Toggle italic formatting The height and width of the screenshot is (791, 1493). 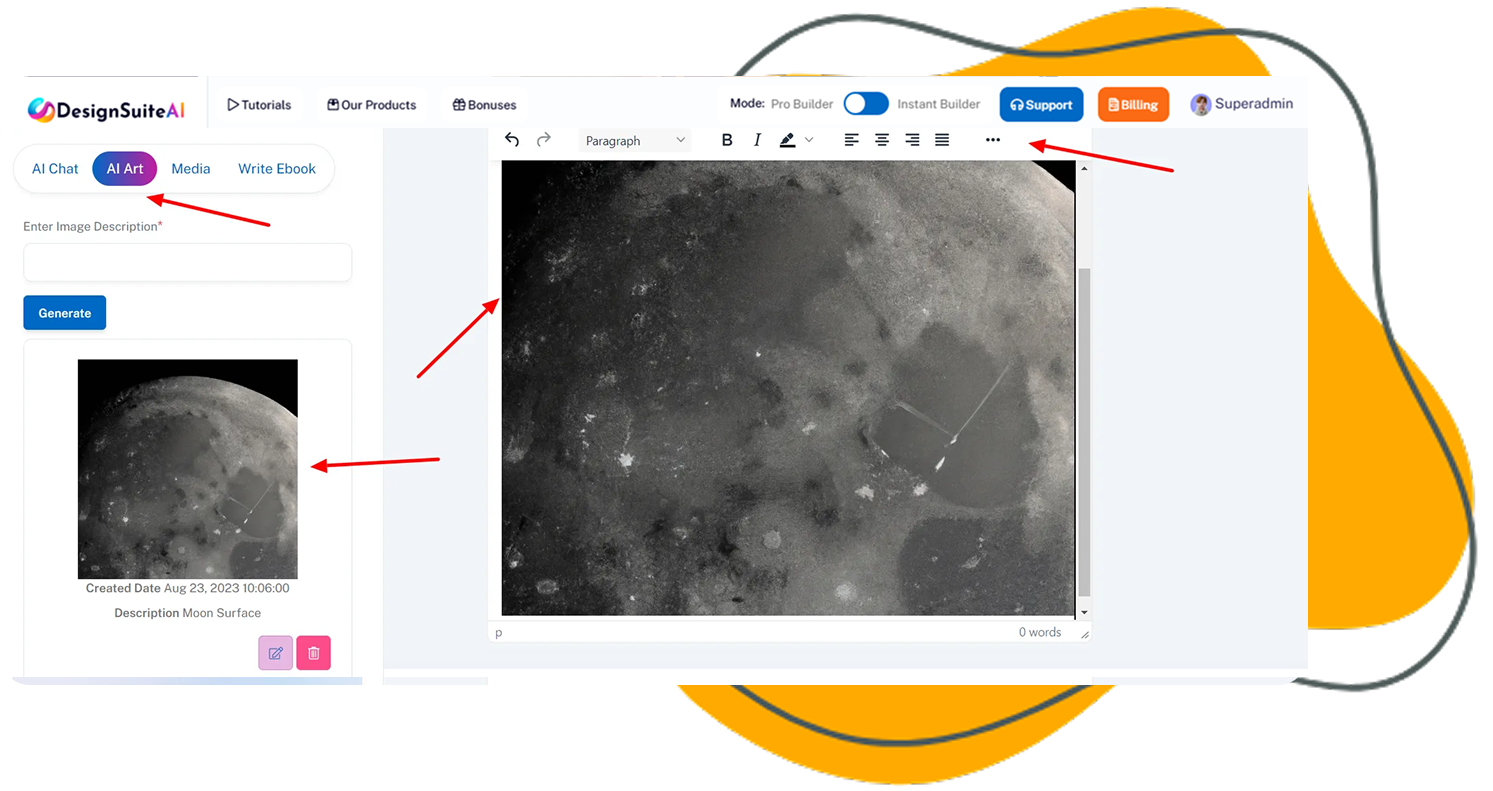tap(757, 140)
